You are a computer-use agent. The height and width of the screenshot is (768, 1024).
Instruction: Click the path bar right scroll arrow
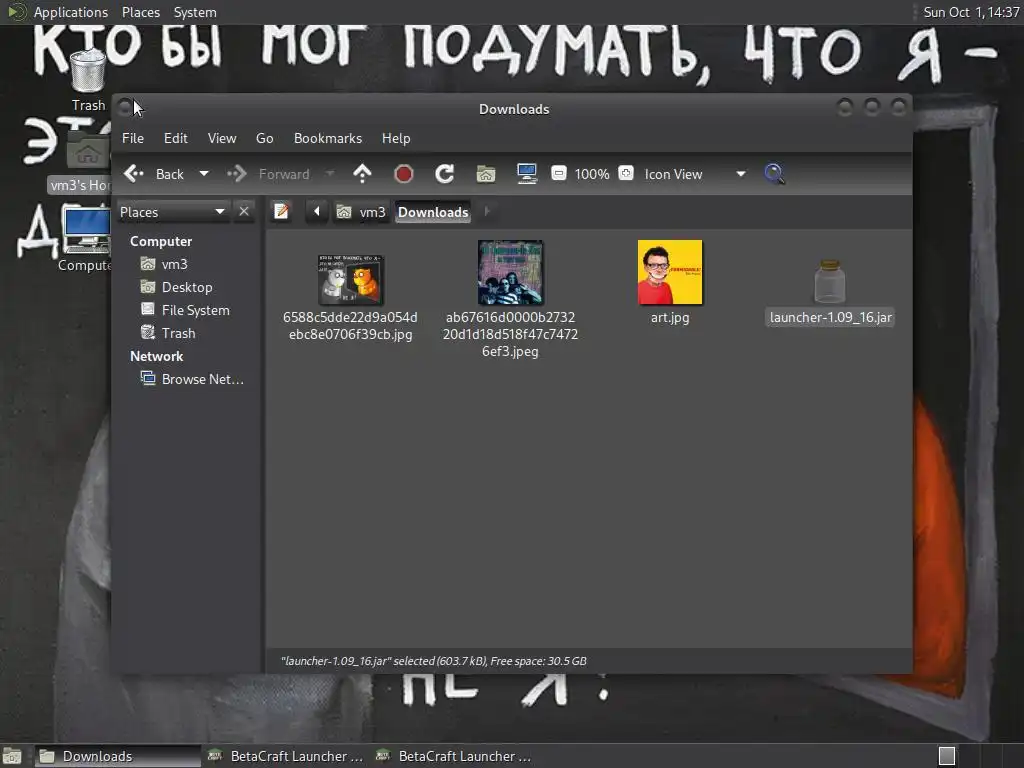pyautogui.click(x=487, y=212)
